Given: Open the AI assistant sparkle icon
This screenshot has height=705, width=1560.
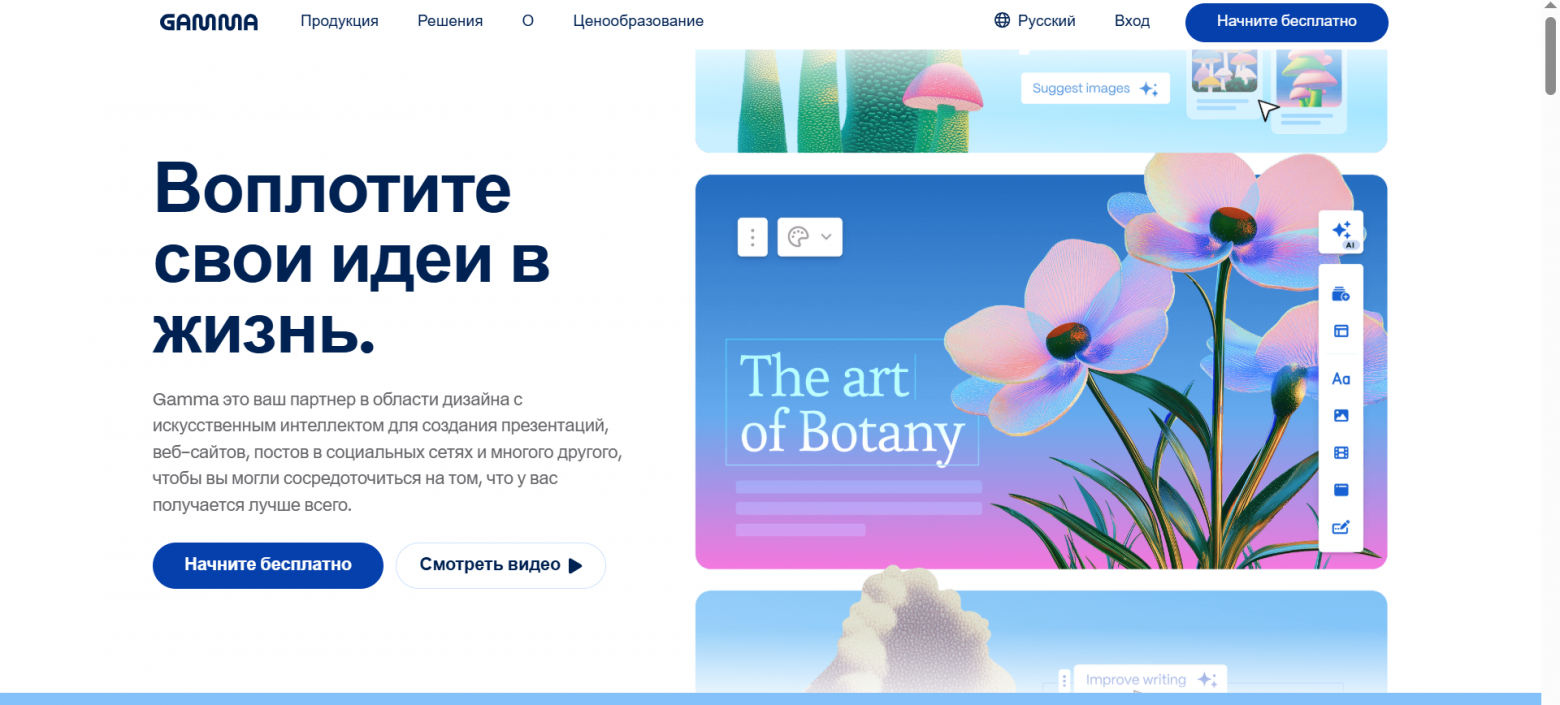Looking at the screenshot, I should point(1341,231).
